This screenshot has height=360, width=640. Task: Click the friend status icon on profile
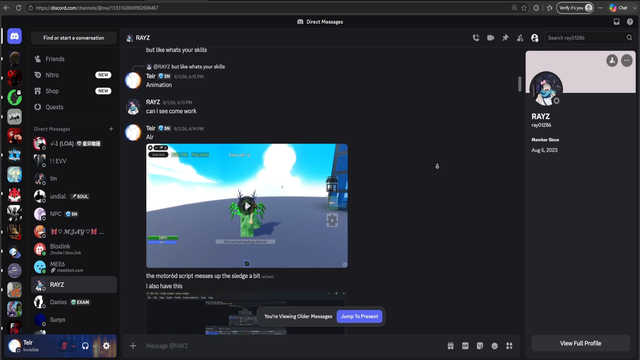point(612,61)
